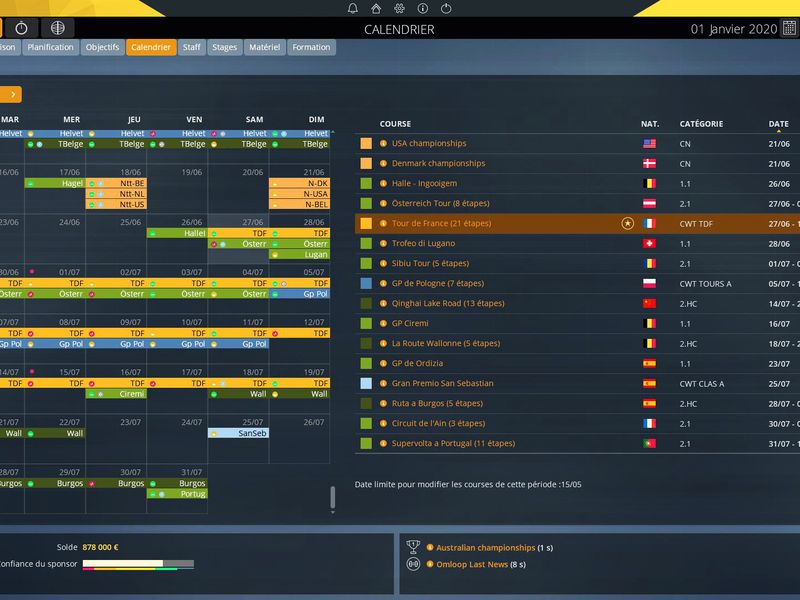Viewport: 800px width, 600px height.
Task: Open Österreich Tour (8 étapes) race
Action: tap(440, 204)
